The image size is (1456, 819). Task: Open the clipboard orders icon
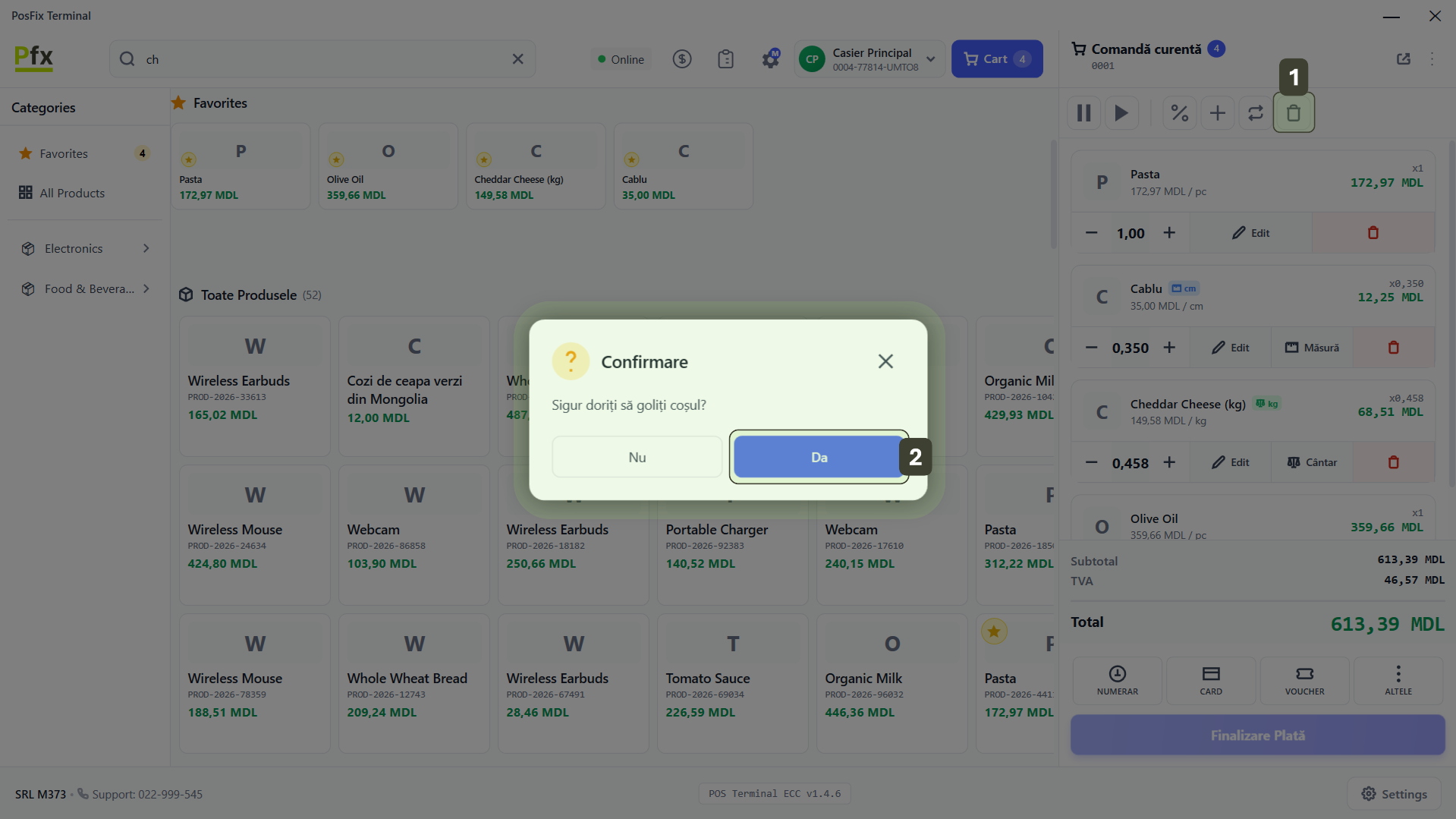point(725,59)
